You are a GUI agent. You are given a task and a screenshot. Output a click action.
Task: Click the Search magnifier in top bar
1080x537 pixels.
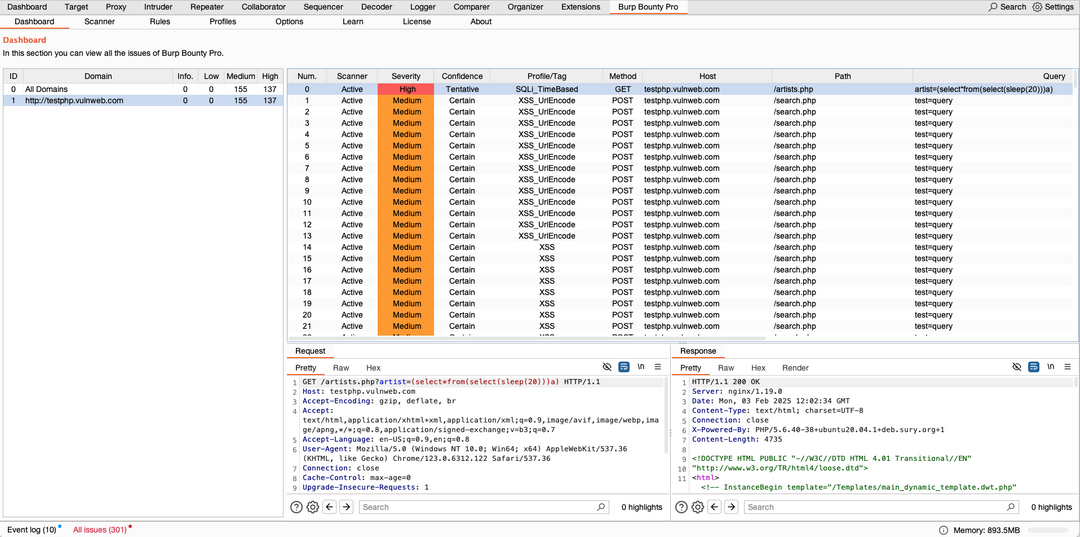coord(993,7)
